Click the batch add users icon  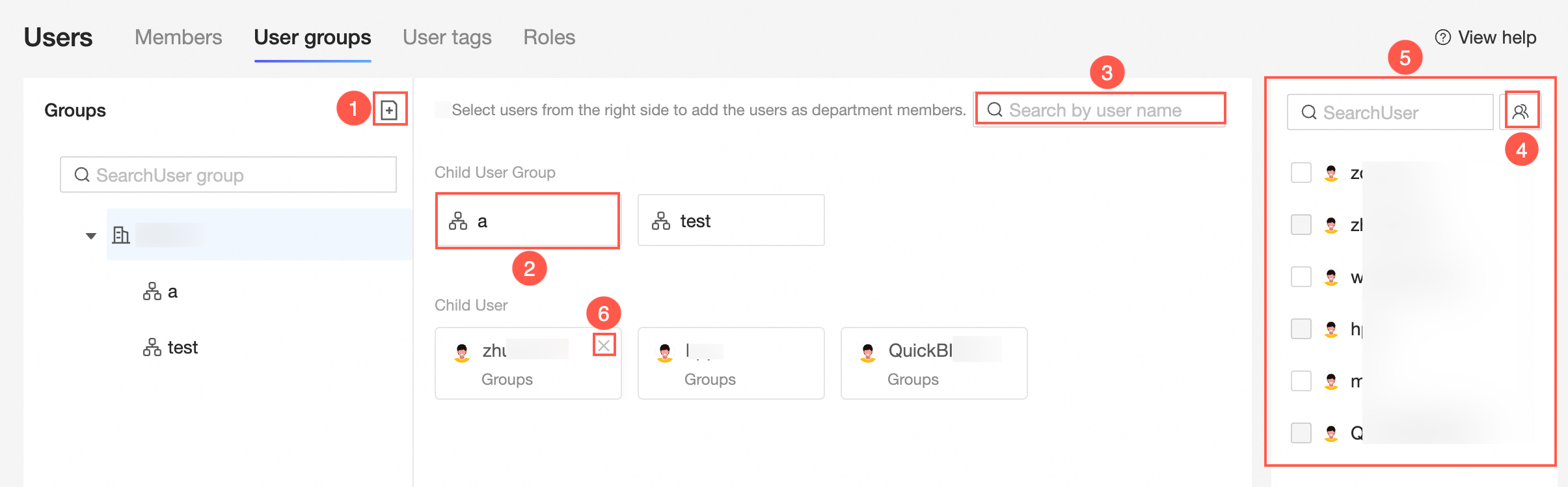(1521, 112)
